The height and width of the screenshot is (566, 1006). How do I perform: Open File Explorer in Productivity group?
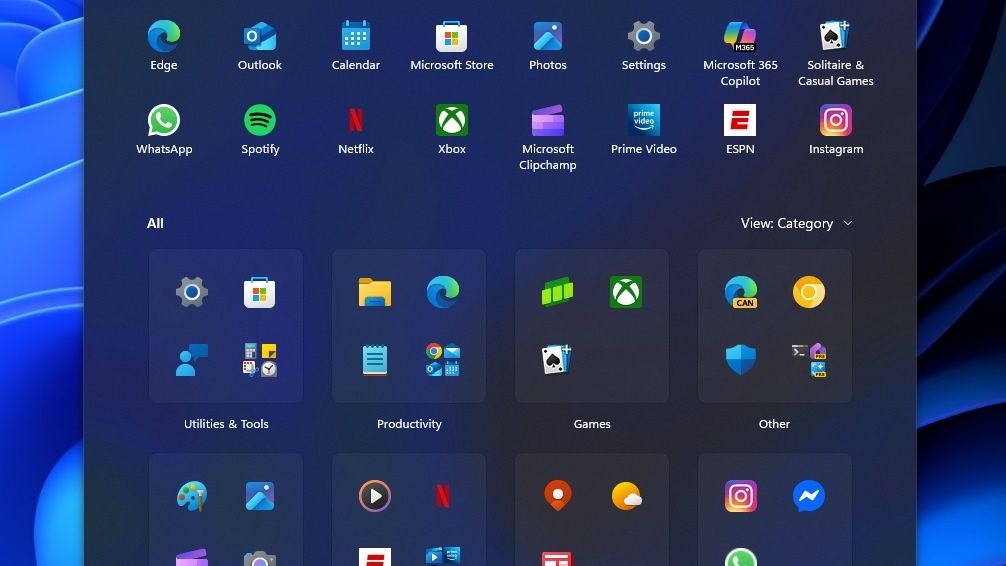[x=375, y=292]
